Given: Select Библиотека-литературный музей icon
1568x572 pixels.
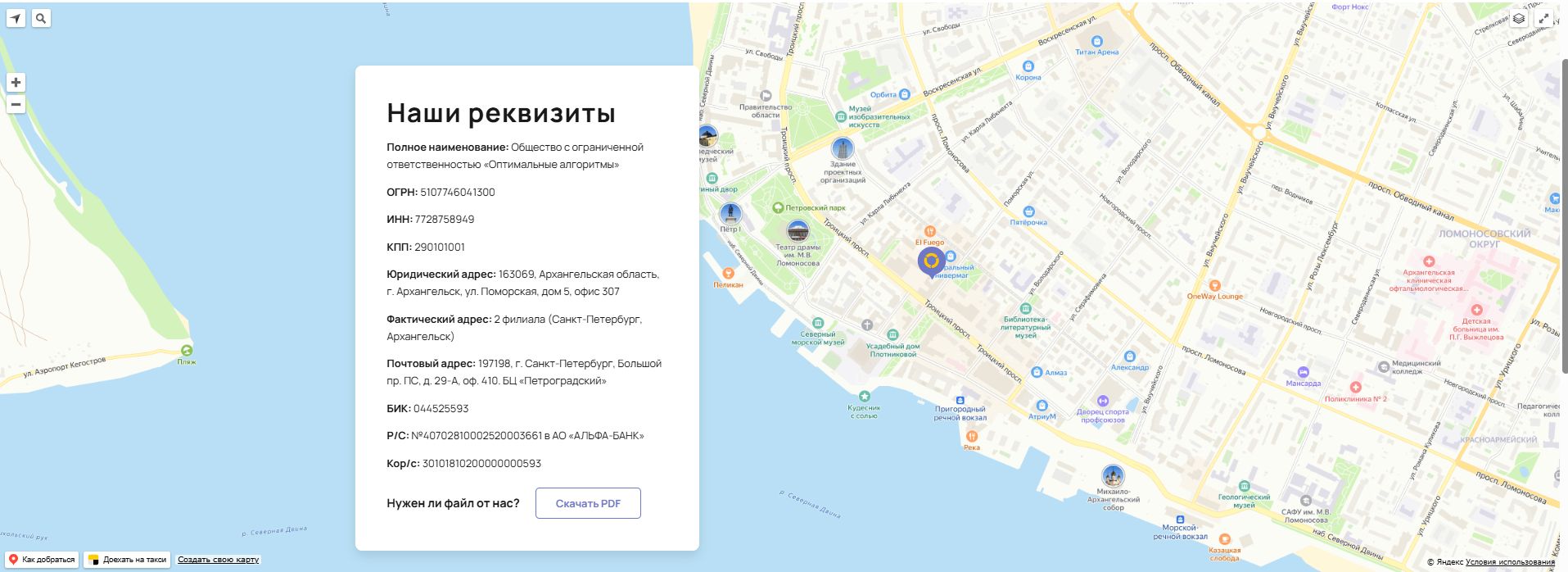Looking at the screenshot, I should coord(1025,308).
